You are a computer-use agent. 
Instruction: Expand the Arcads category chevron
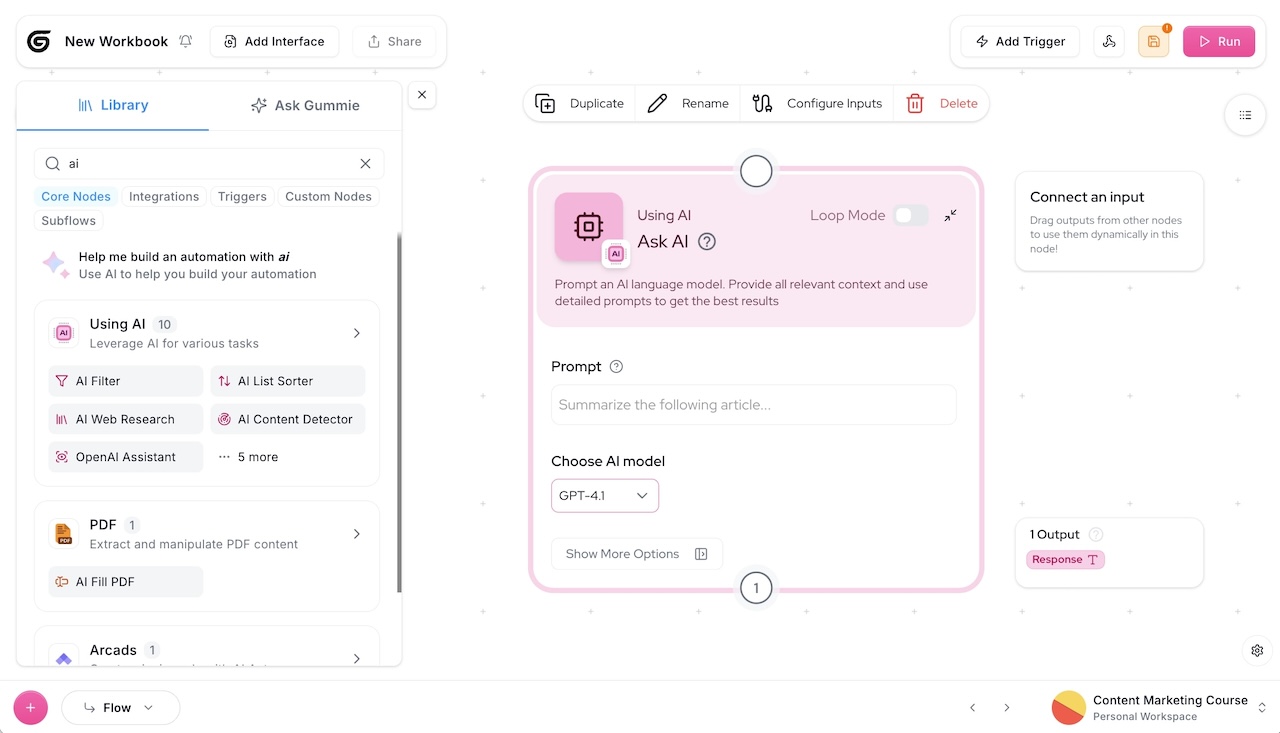(x=357, y=658)
